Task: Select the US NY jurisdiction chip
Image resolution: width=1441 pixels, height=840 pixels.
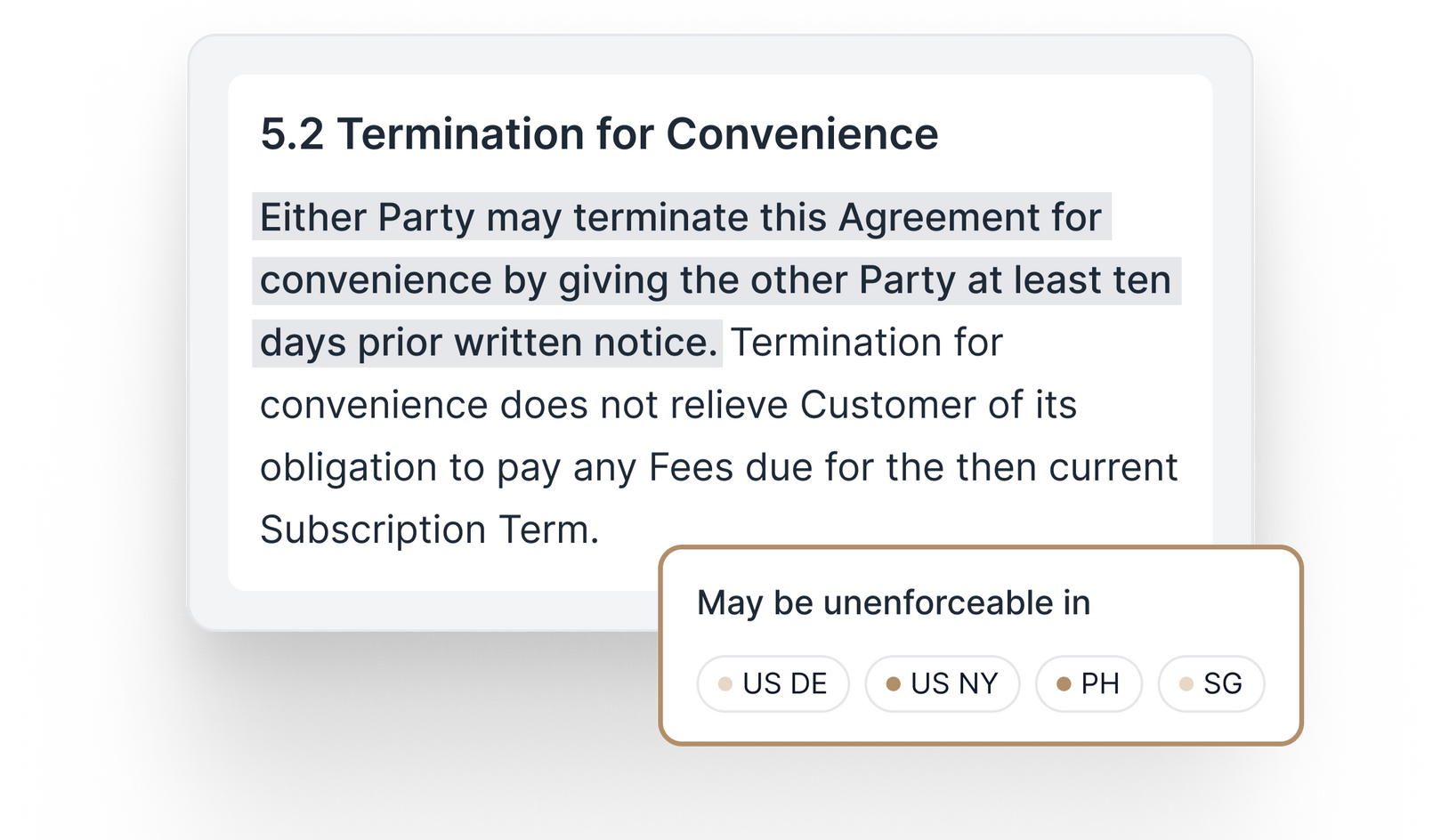Action: pyautogui.click(x=942, y=683)
